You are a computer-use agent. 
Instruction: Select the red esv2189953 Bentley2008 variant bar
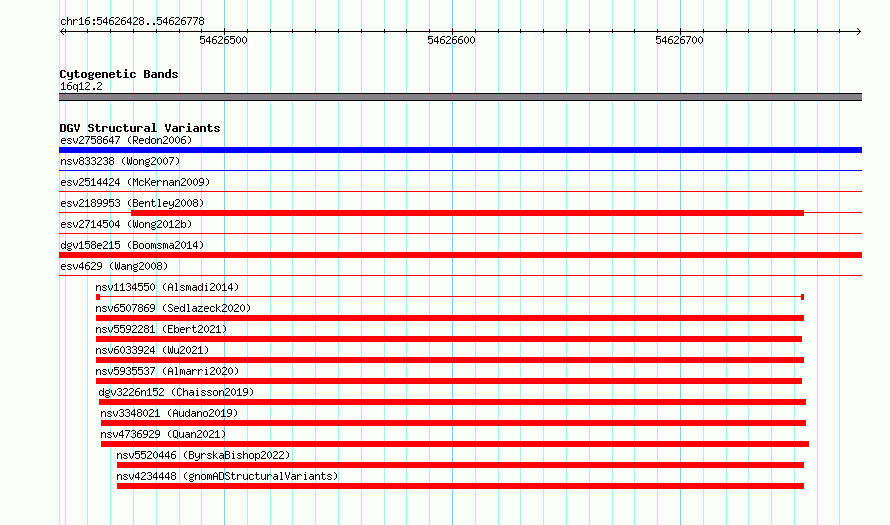pos(467,213)
